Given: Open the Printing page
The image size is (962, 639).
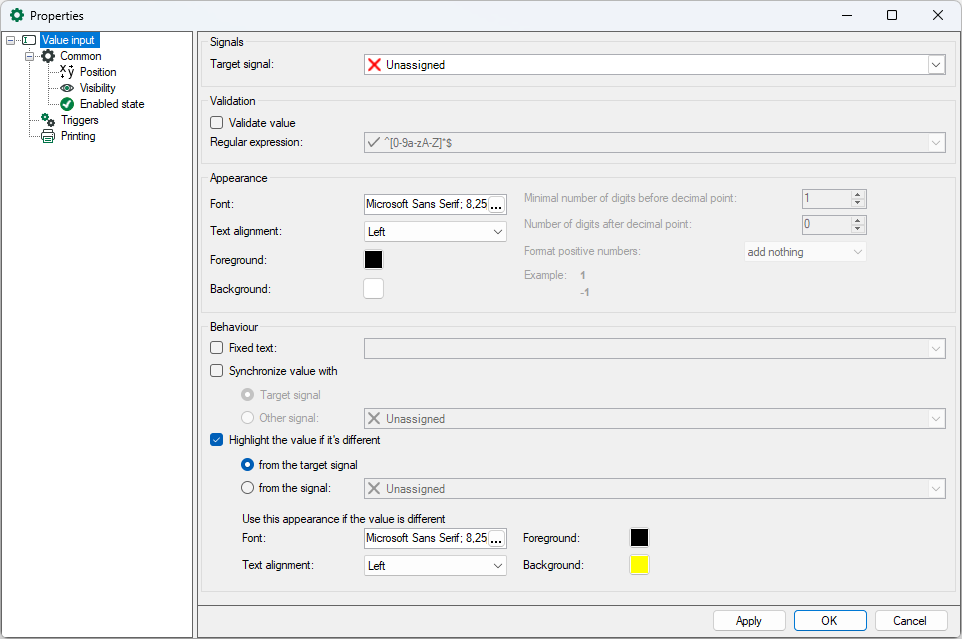Looking at the screenshot, I should pyautogui.click(x=78, y=136).
